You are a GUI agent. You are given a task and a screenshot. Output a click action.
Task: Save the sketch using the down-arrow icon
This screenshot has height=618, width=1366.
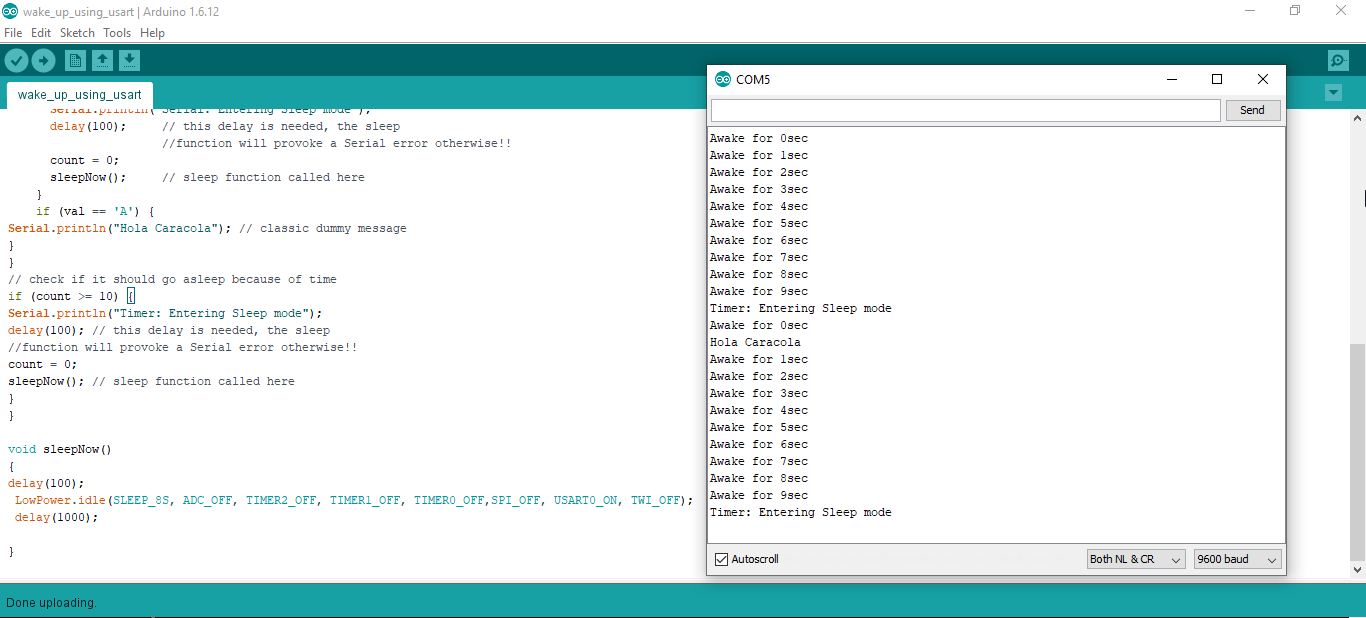pos(129,61)
